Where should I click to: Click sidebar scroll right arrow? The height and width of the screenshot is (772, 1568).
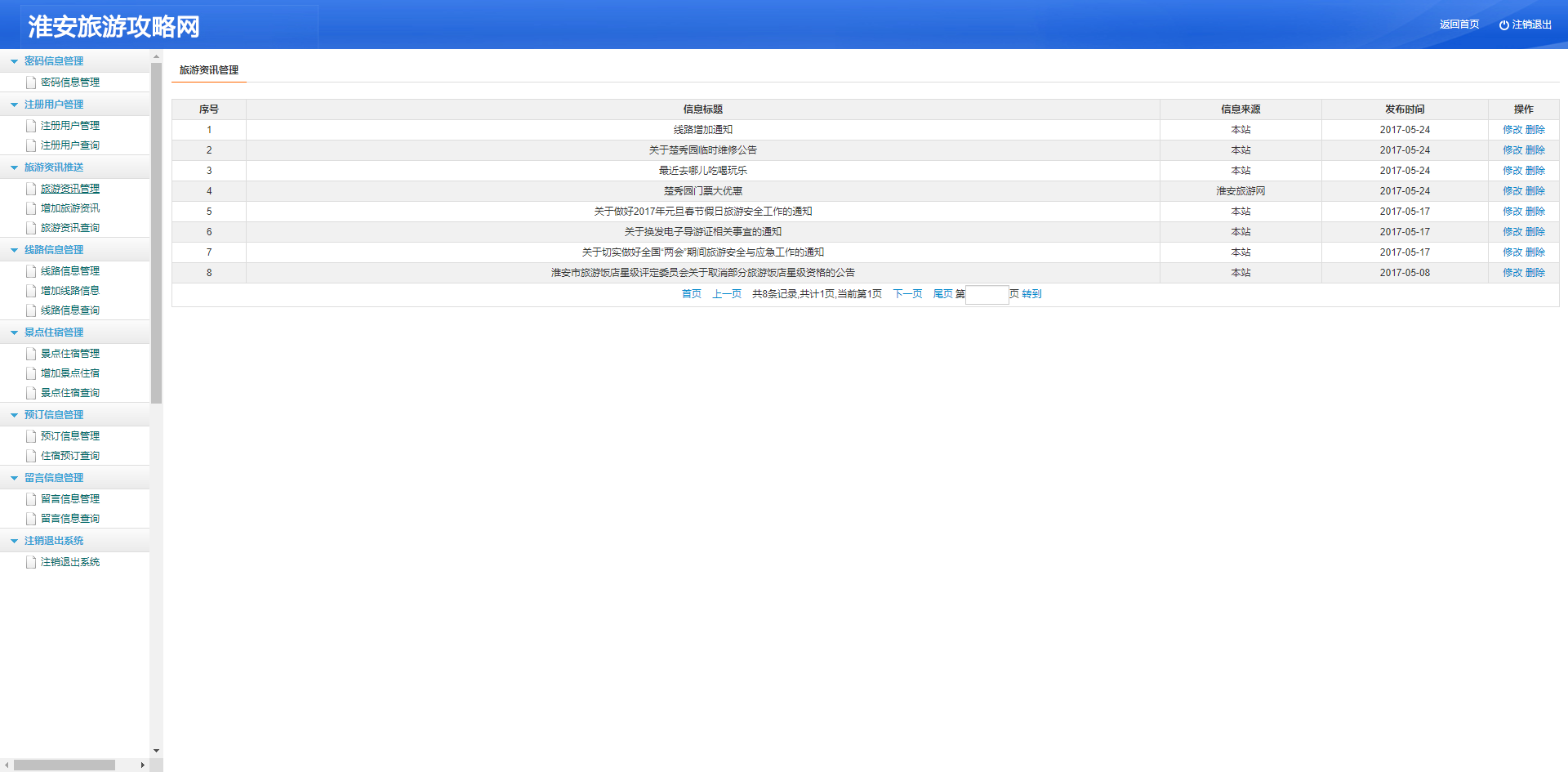click(x=143, y=765)
